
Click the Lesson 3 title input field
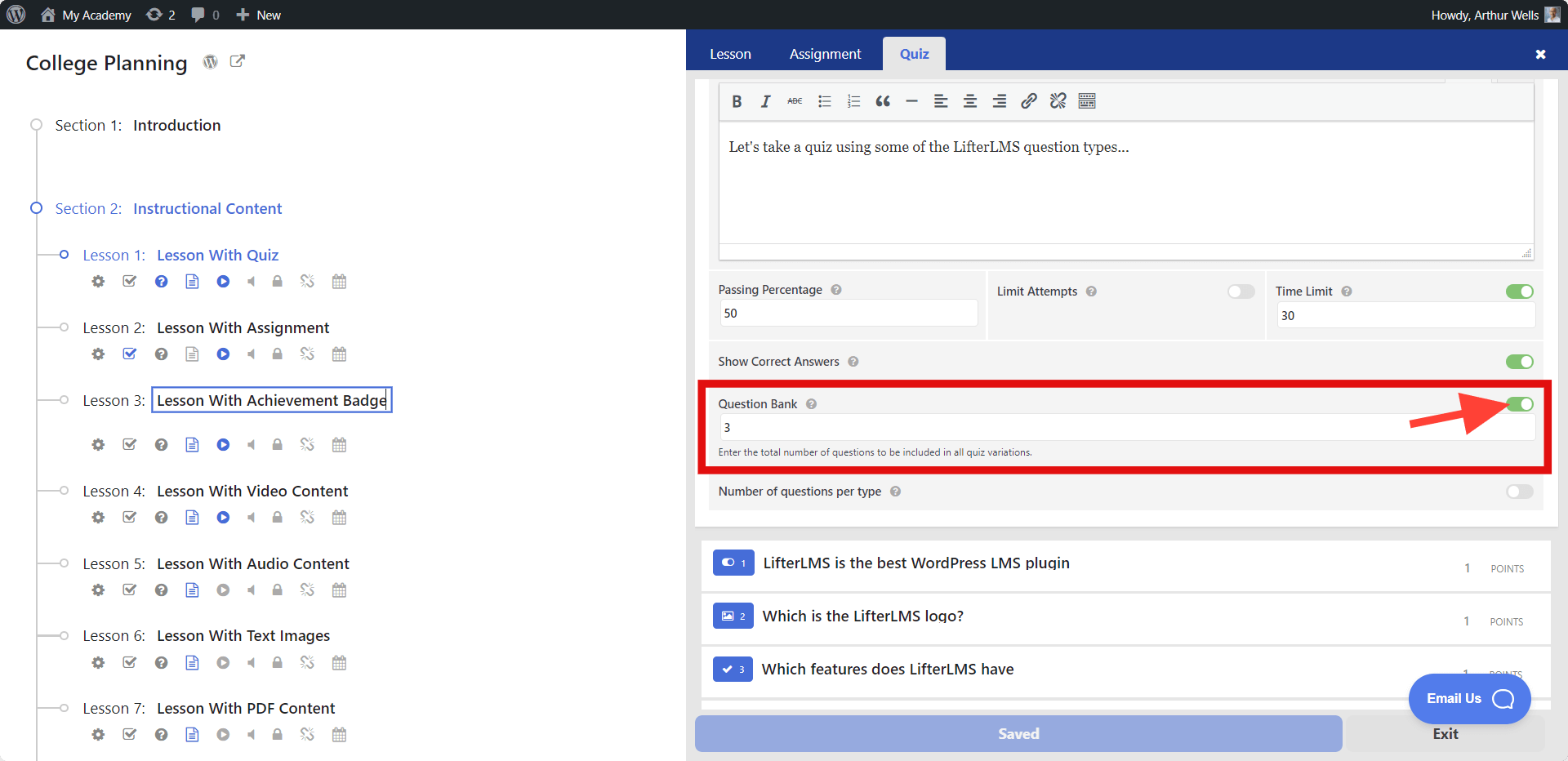click(x=272, y=400)
